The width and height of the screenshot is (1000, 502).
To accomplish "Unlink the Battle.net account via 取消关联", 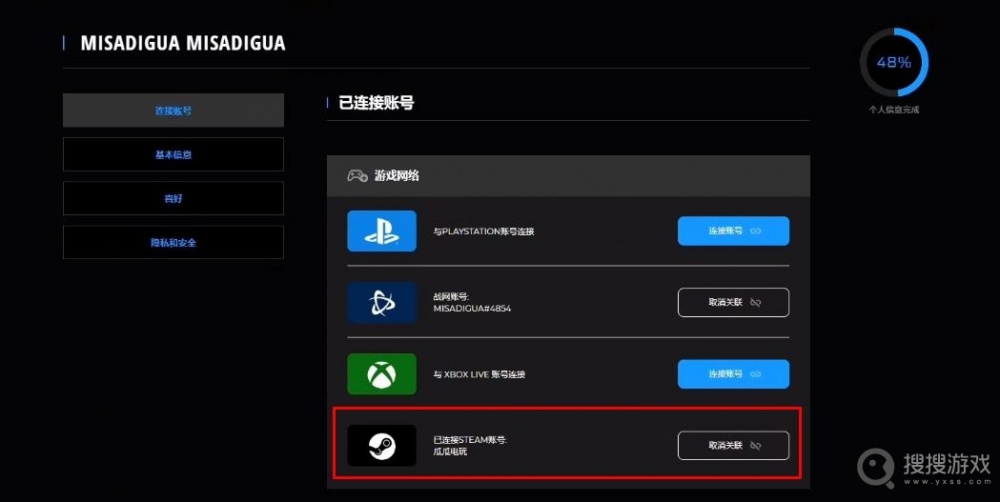I will coord(733,302).
